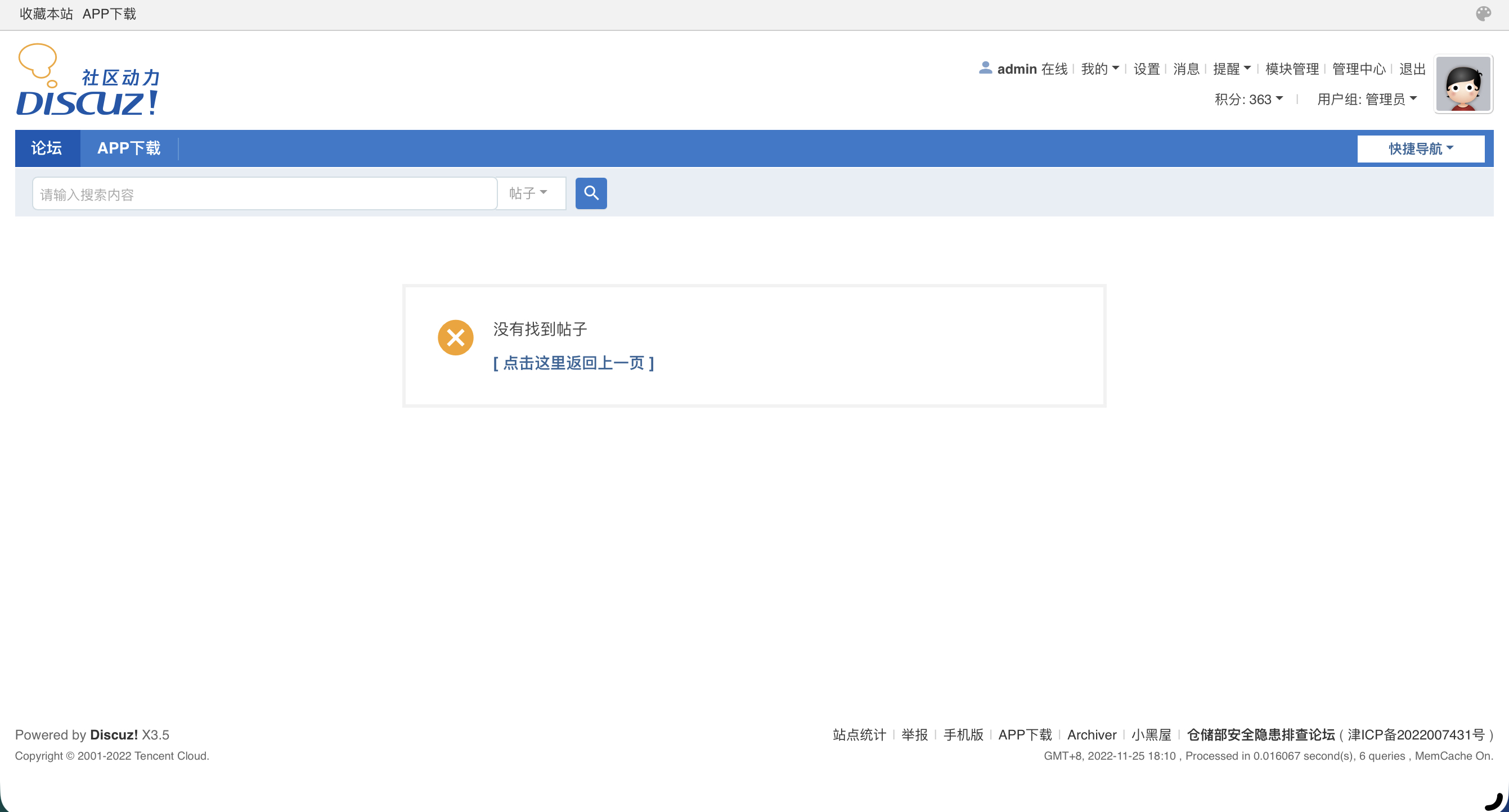The width and height of the screenshot is (1509, 812).
Task: Click the admin user avatar image
Action: coord(1463,84)
